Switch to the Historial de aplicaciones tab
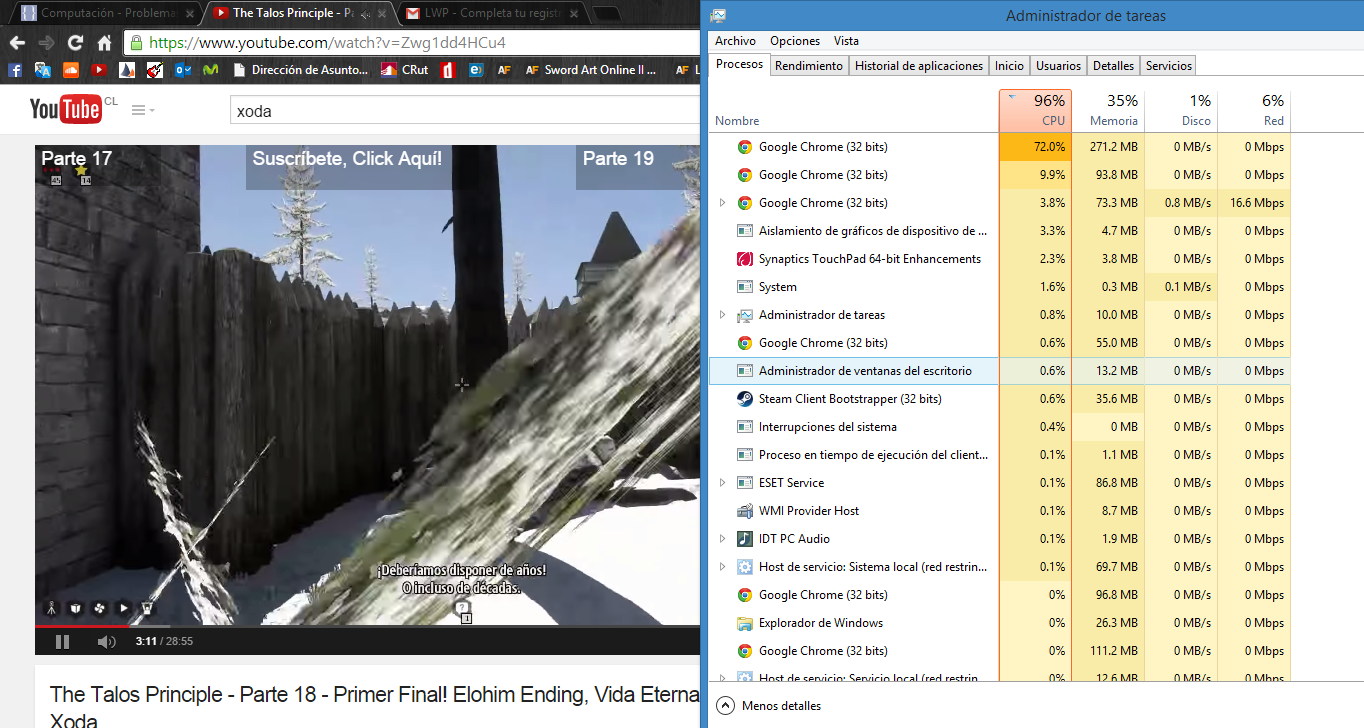 pyautogui.click(x=919, y=65)
